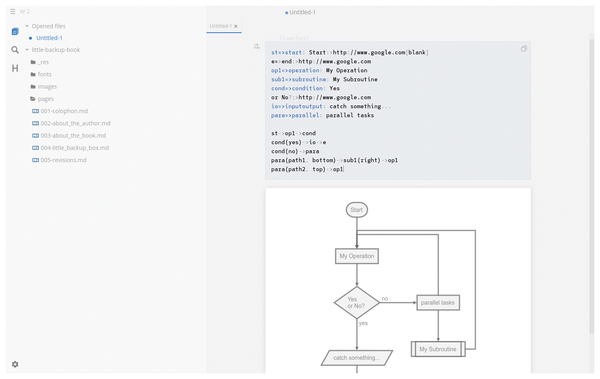
Task: Expand the images folder
Action: (47, 87)
